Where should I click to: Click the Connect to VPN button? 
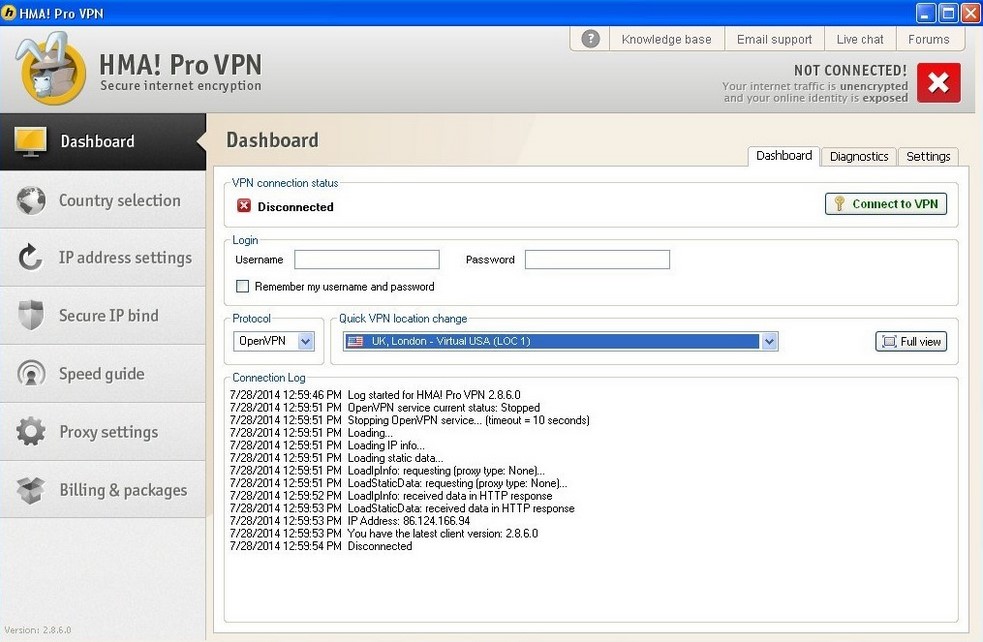[886, 203]
